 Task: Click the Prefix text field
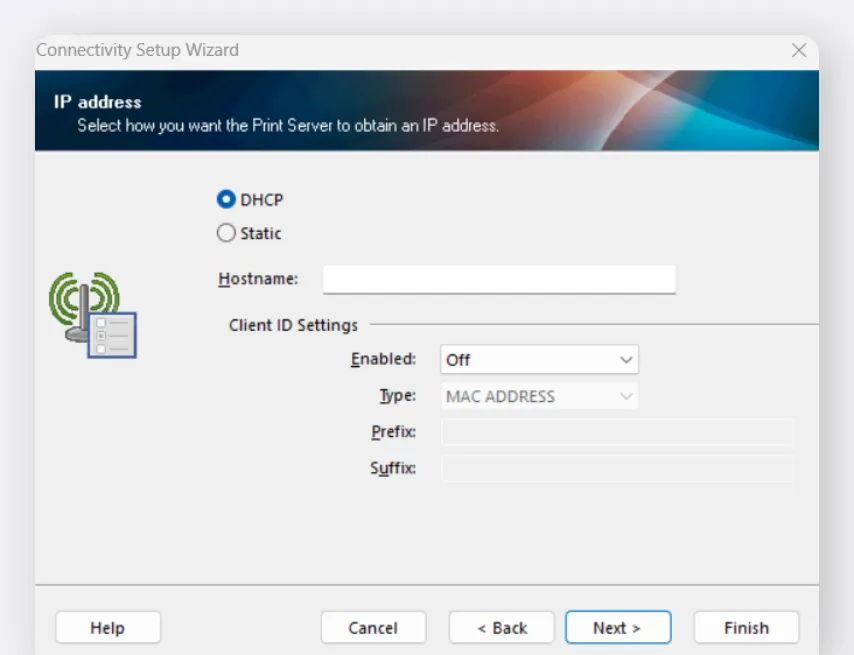coord(617,432)
